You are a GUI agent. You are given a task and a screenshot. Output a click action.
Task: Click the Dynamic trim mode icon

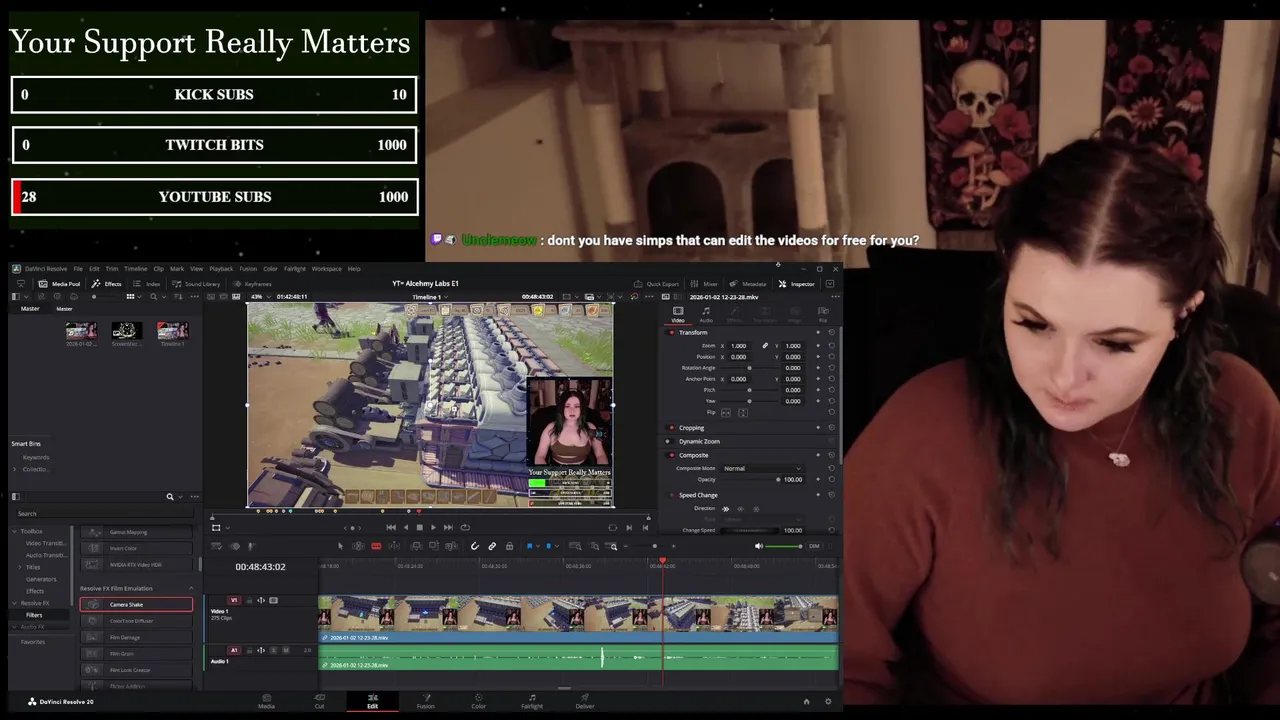click(394, 546)
